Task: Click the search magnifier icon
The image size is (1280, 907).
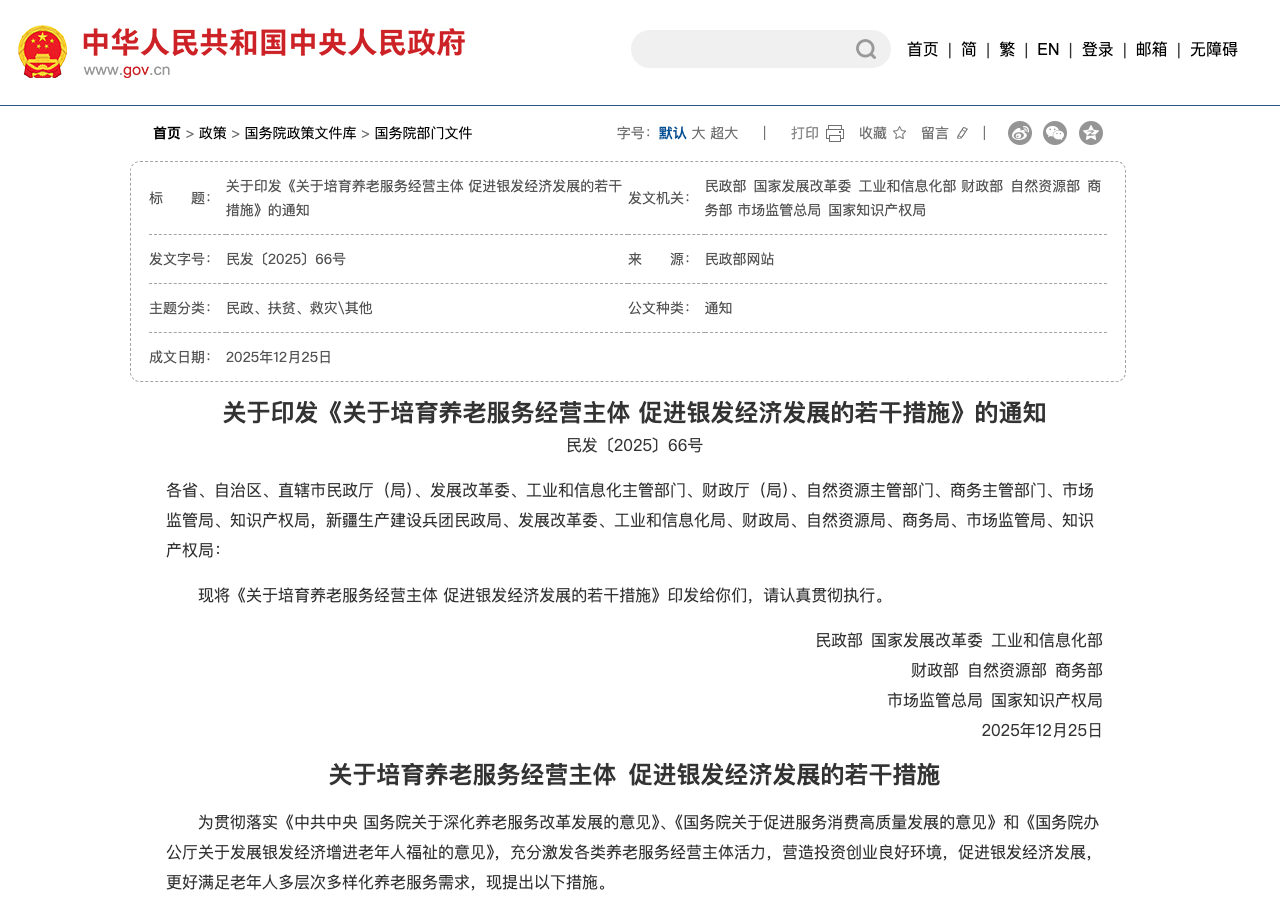Action: (x=866, y=49)
